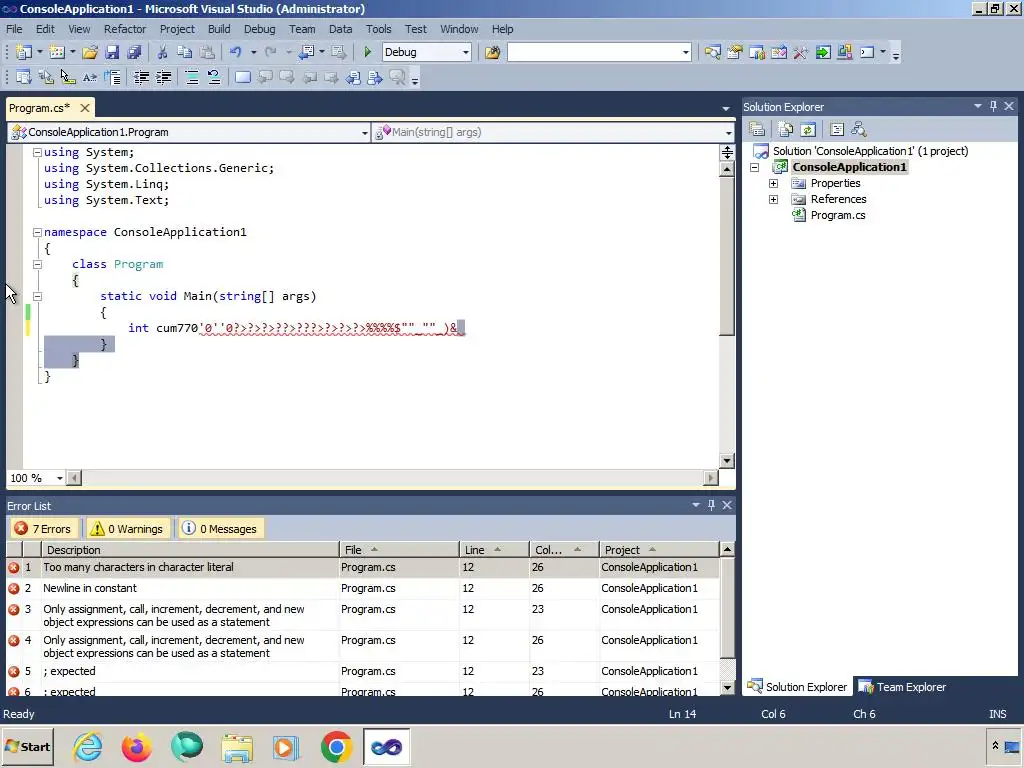The height and width of the screenshot is (768, 1024).
Task: Click the Error List scroll down arrow
Action: coord(728,688)
